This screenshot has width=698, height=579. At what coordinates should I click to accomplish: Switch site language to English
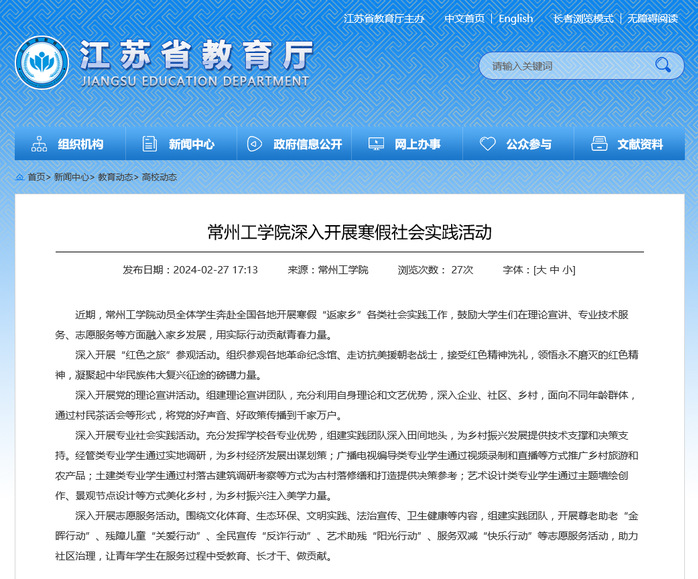point(516,18)
